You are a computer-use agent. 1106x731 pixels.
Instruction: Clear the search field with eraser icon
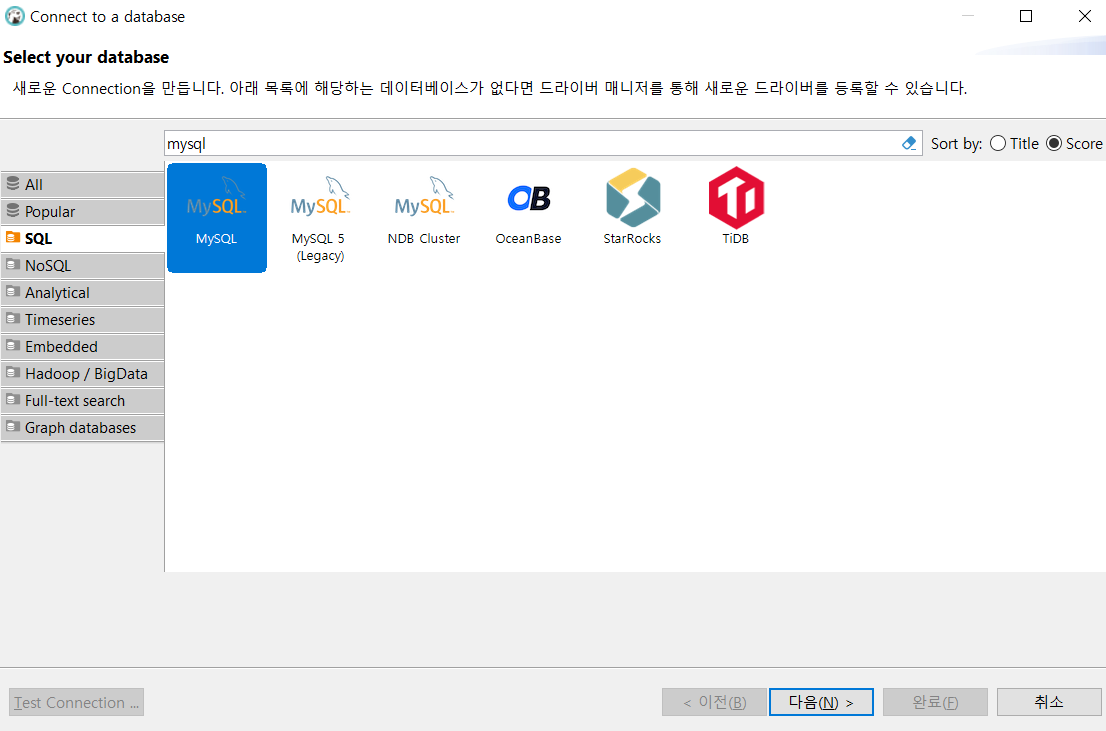pos(909,143)
